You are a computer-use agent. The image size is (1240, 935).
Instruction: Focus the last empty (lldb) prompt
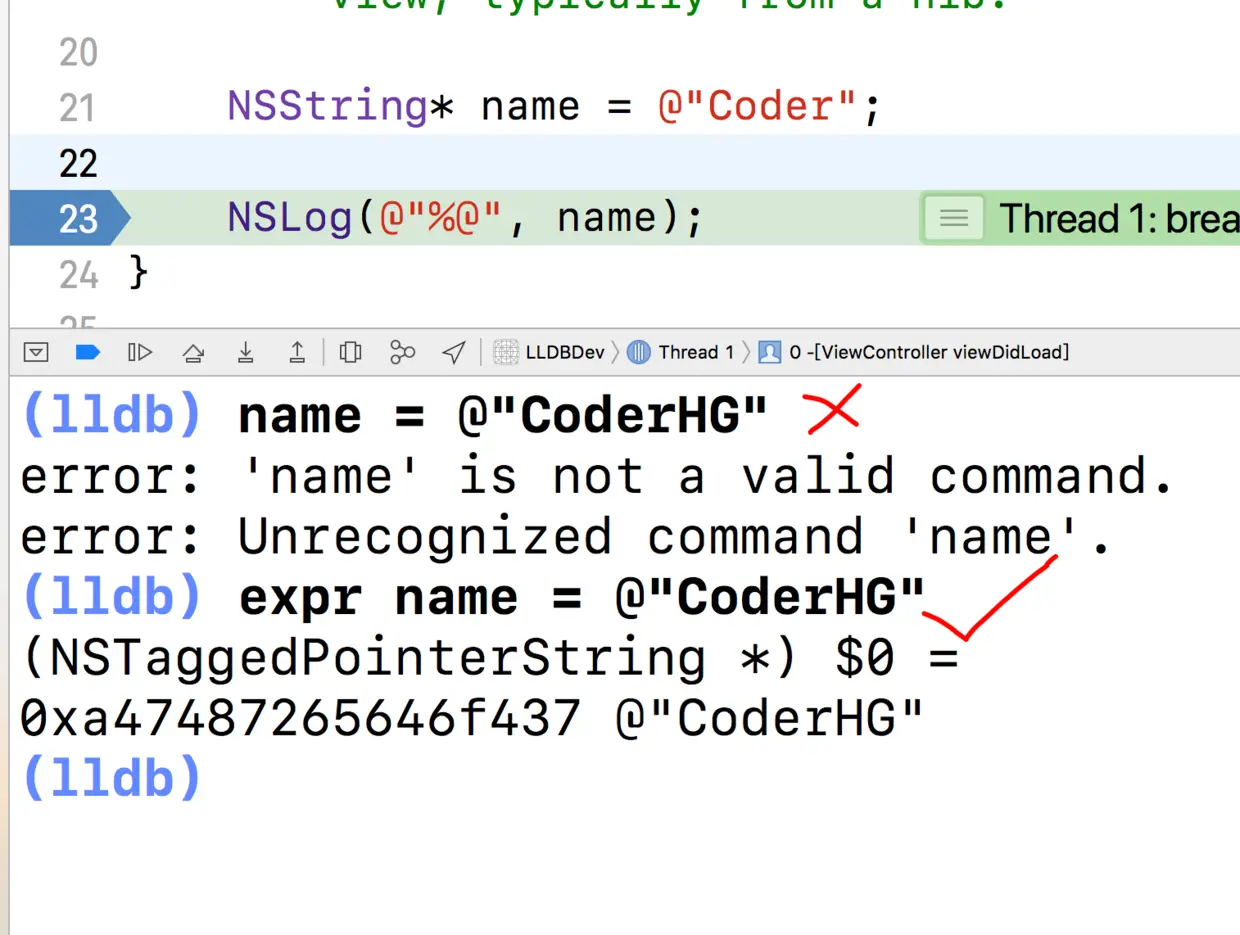(x=111, y=779)
